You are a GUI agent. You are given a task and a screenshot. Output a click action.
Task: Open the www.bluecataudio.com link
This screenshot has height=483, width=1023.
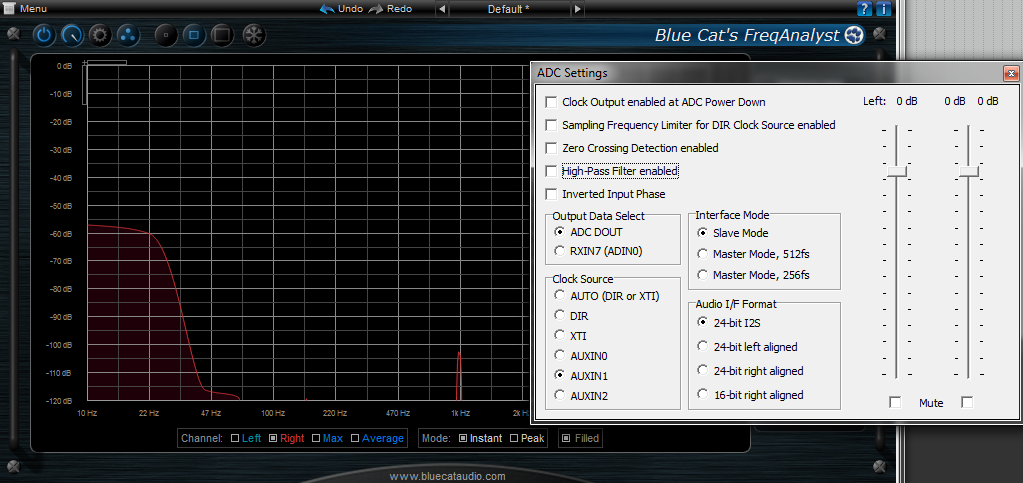click(448, 476)
